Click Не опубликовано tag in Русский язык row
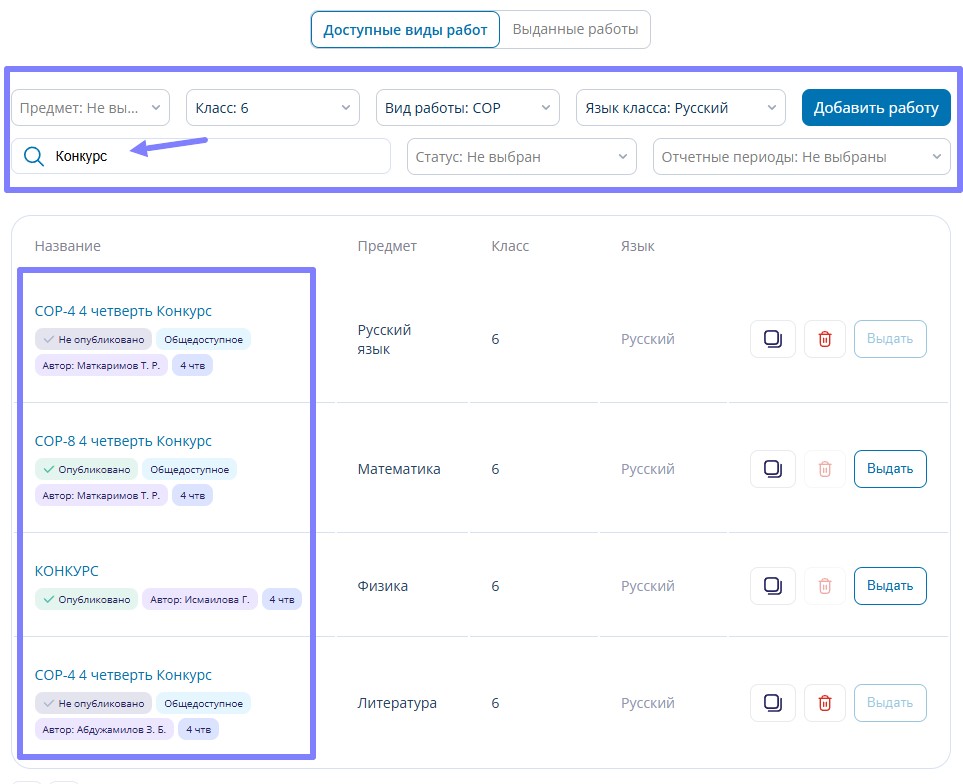The width and height of the screenshot is (963, 784). click(x=93, y=340)
